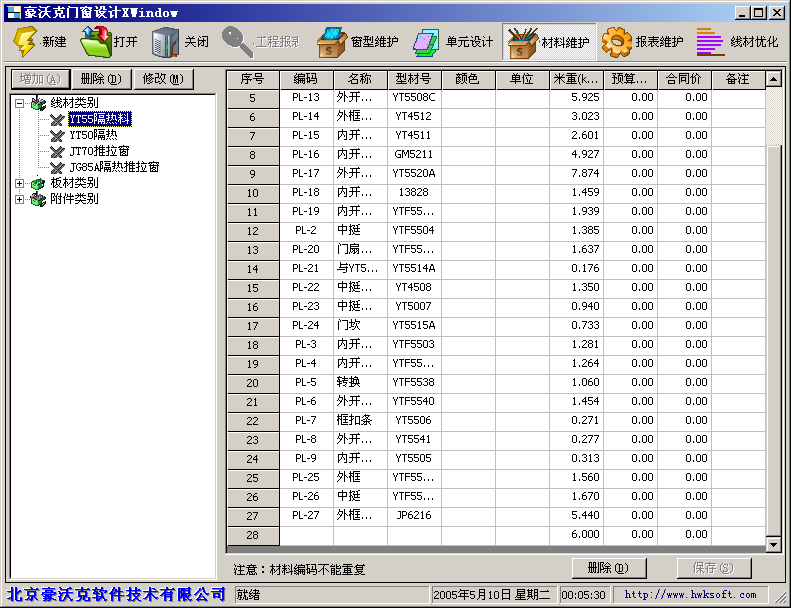Click the 合同价 column header

(x=684, y=79)
